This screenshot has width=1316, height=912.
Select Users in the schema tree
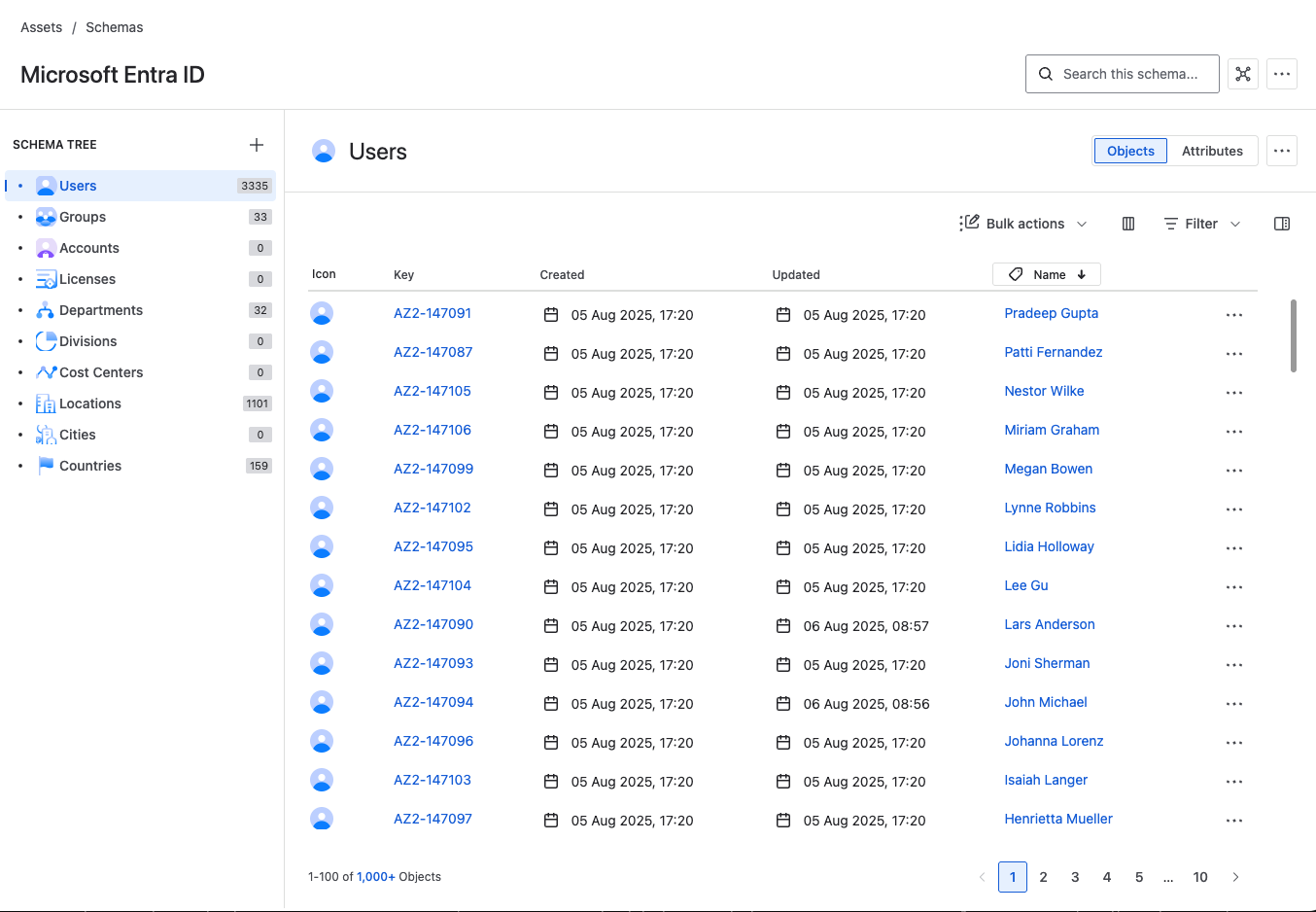(141, 186)
